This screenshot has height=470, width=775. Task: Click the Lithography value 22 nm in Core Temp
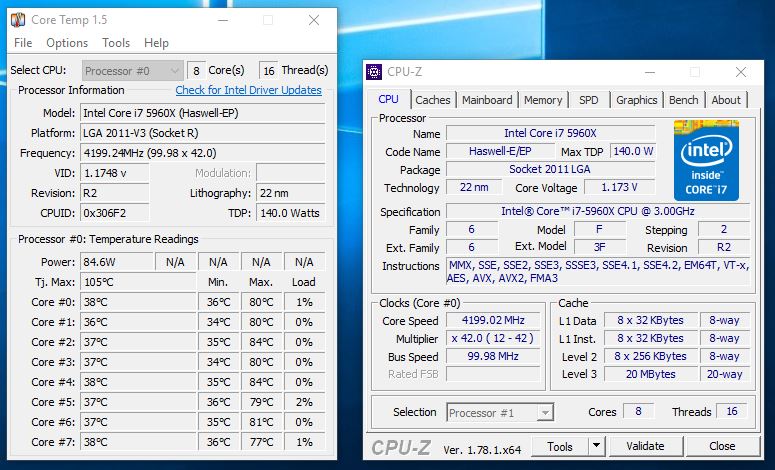pos(291,193)
